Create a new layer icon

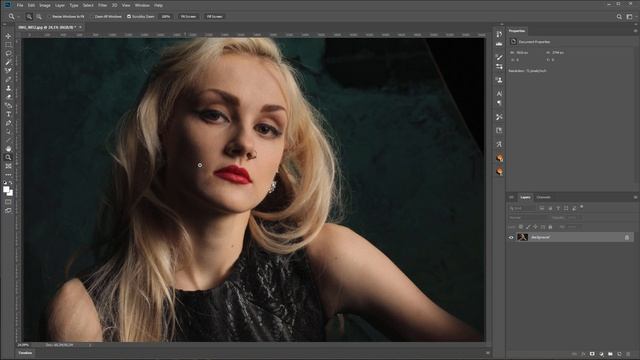(x=619, y=354)
